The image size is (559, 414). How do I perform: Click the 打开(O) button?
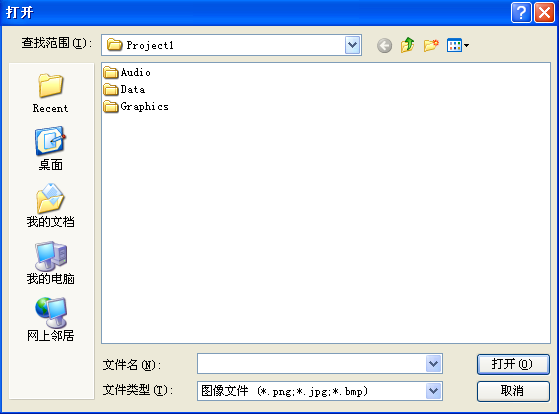pos(513,364)
